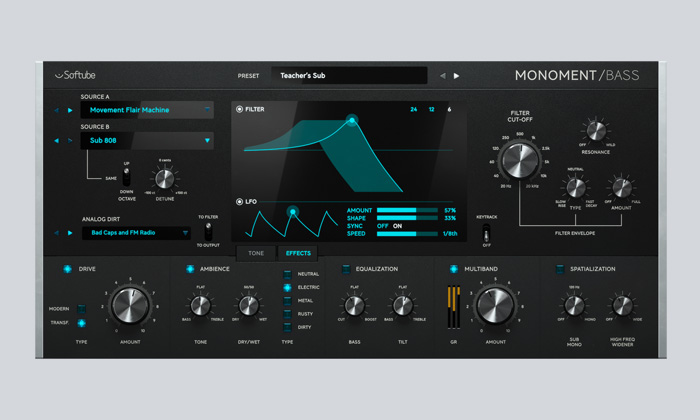Image resolution: width=700 pixels, height=420 pixels.
Task: Choose Dirty ambience type
Action: click(x=288, y=327)
